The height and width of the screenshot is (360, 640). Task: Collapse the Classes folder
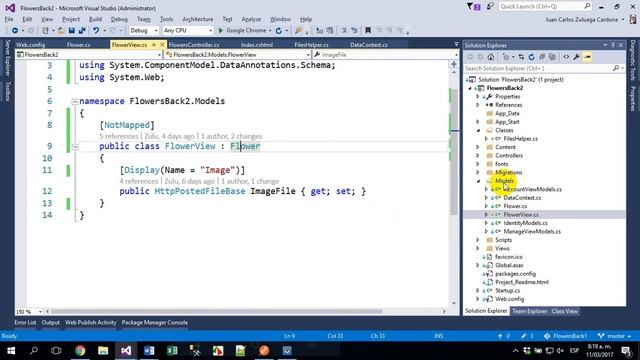point(478,130)
